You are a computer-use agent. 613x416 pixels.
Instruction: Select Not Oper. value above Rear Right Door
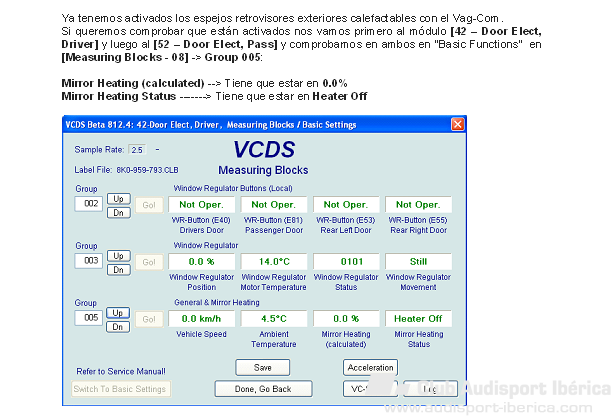[418, 204]
